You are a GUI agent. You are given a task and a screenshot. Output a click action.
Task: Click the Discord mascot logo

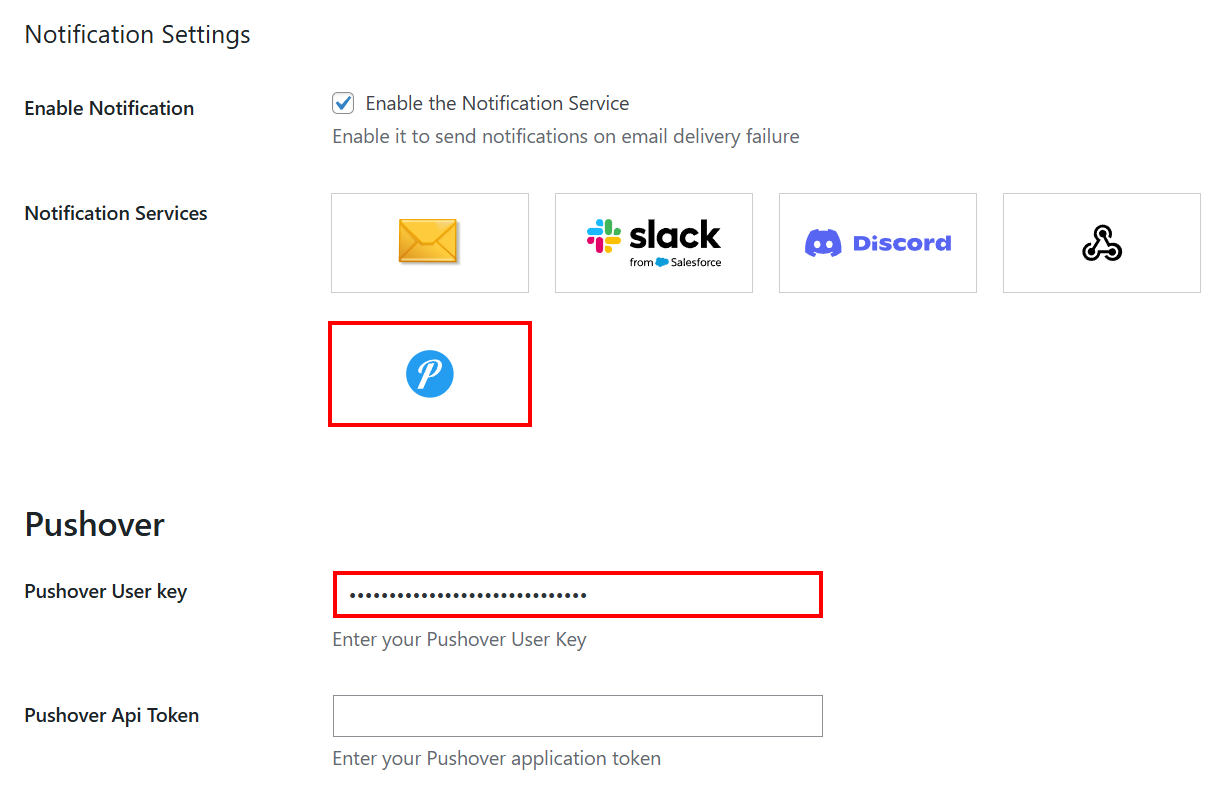[x=823, y=243]
